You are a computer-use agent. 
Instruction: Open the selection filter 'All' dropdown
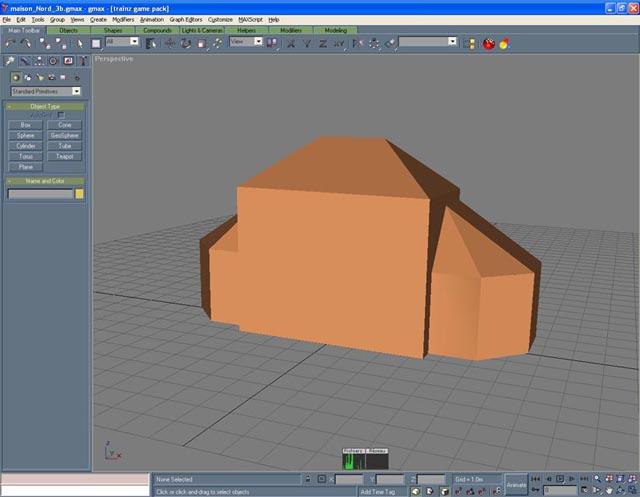[120, 43]
